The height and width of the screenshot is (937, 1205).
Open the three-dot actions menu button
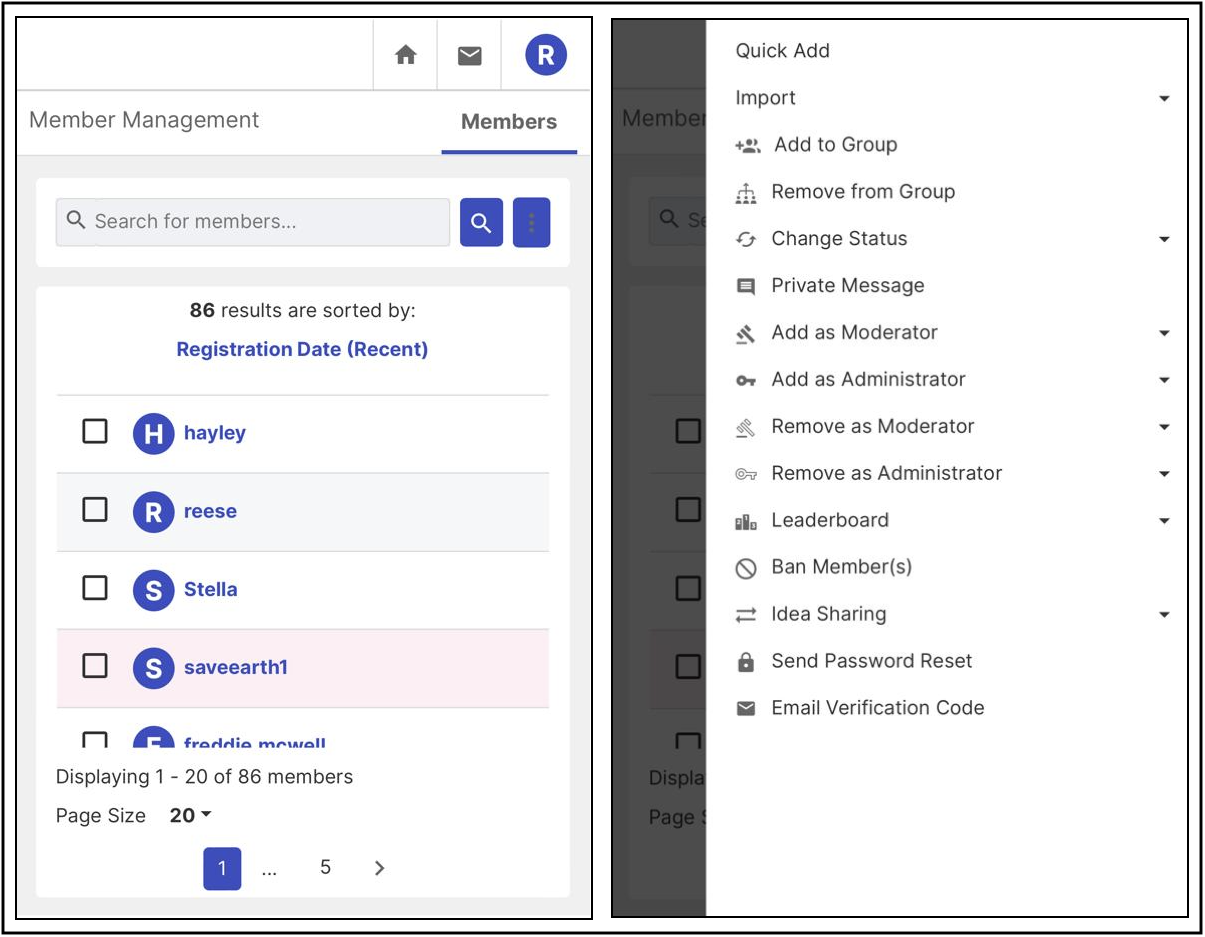531,222
